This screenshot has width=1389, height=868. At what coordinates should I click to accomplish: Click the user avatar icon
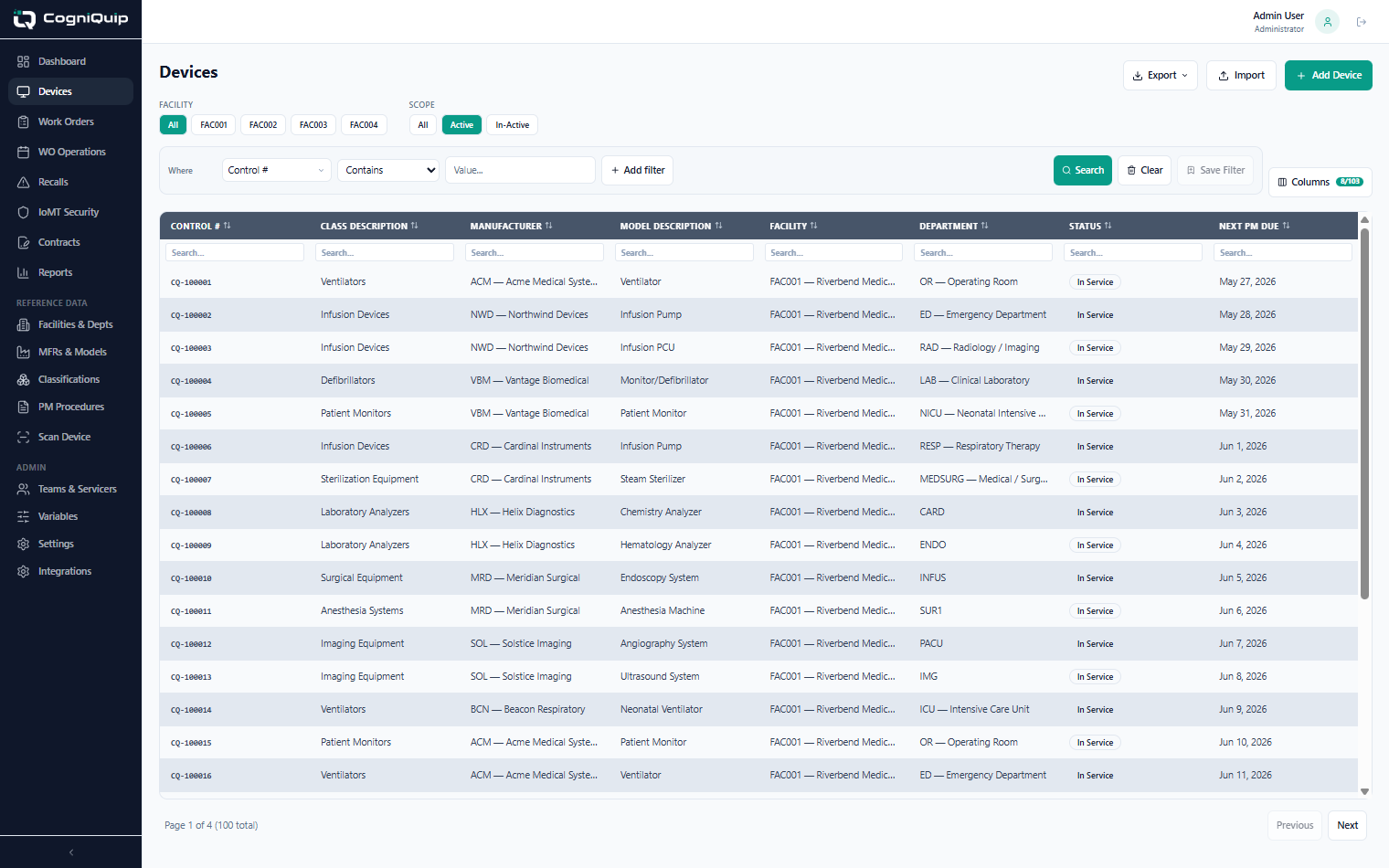coord(1327,22)
